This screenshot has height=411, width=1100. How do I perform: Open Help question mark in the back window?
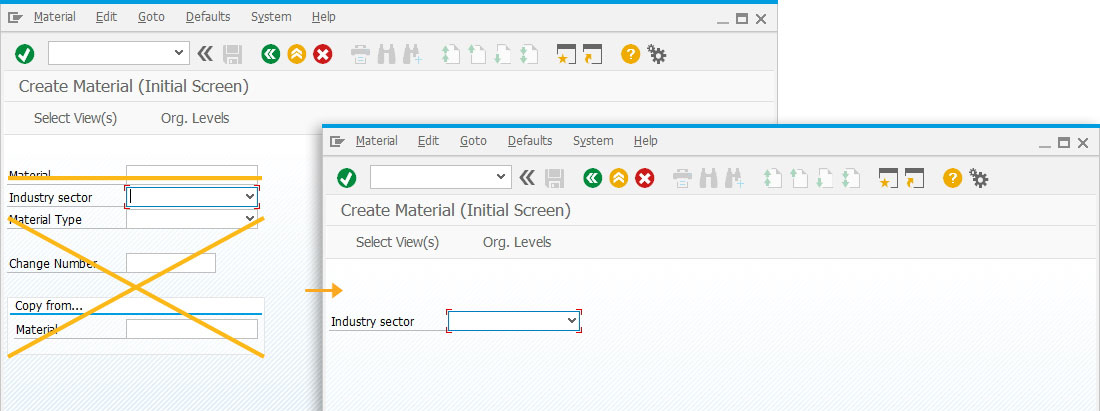[x=631, y=54]
